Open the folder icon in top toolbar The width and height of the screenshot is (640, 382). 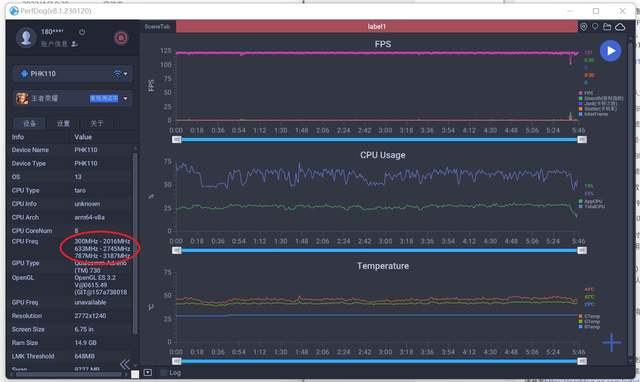click(x=607, y=27)
